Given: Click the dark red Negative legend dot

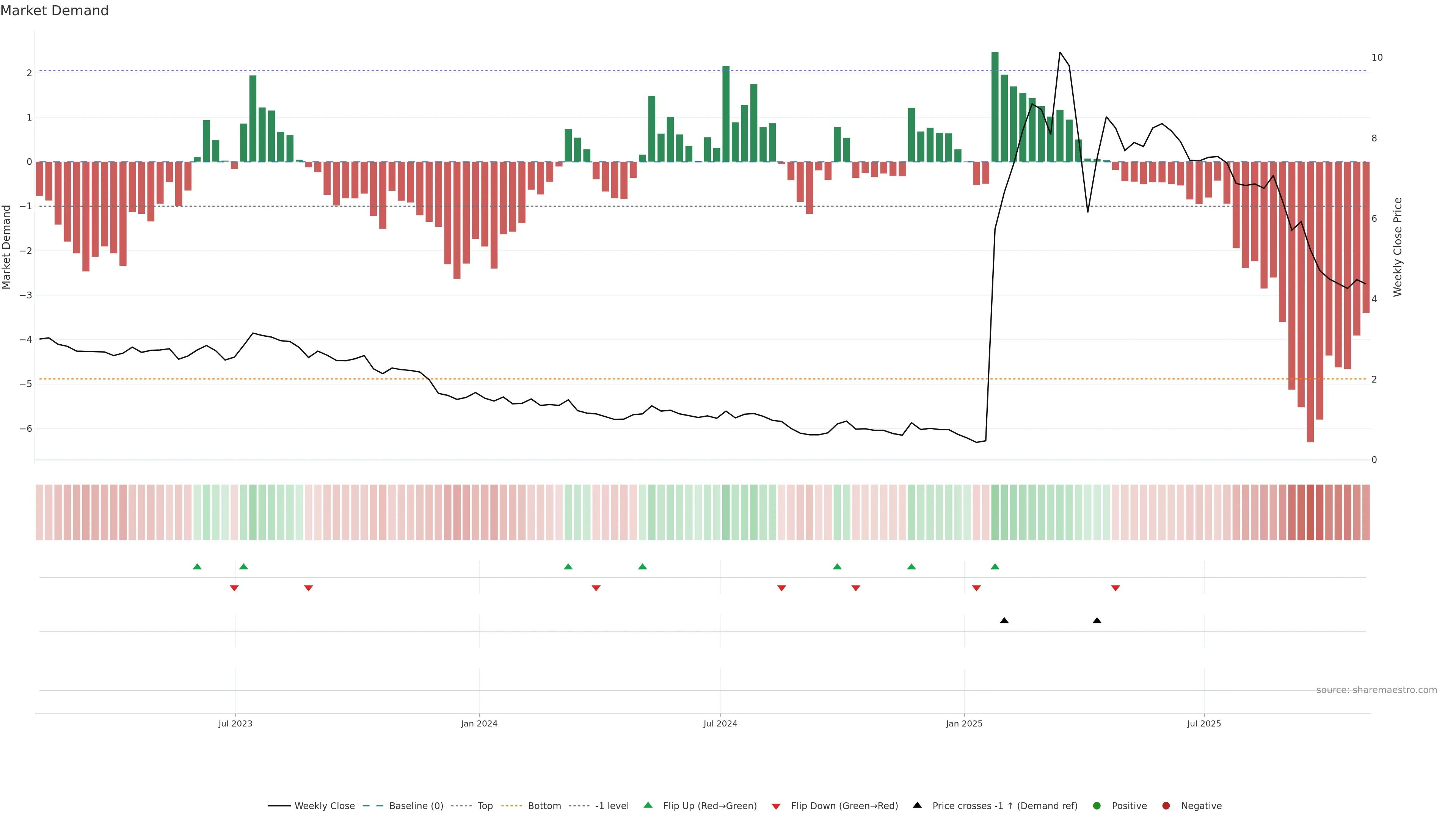Looking at the screenshot, I should click(1166, 805).
